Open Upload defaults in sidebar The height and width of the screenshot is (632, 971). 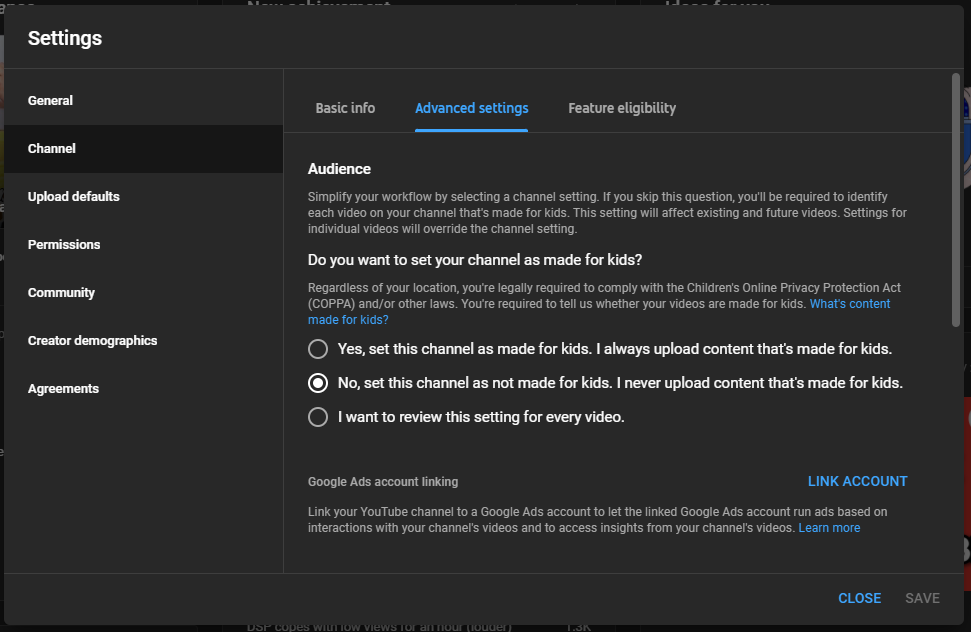tap(143, 196)
